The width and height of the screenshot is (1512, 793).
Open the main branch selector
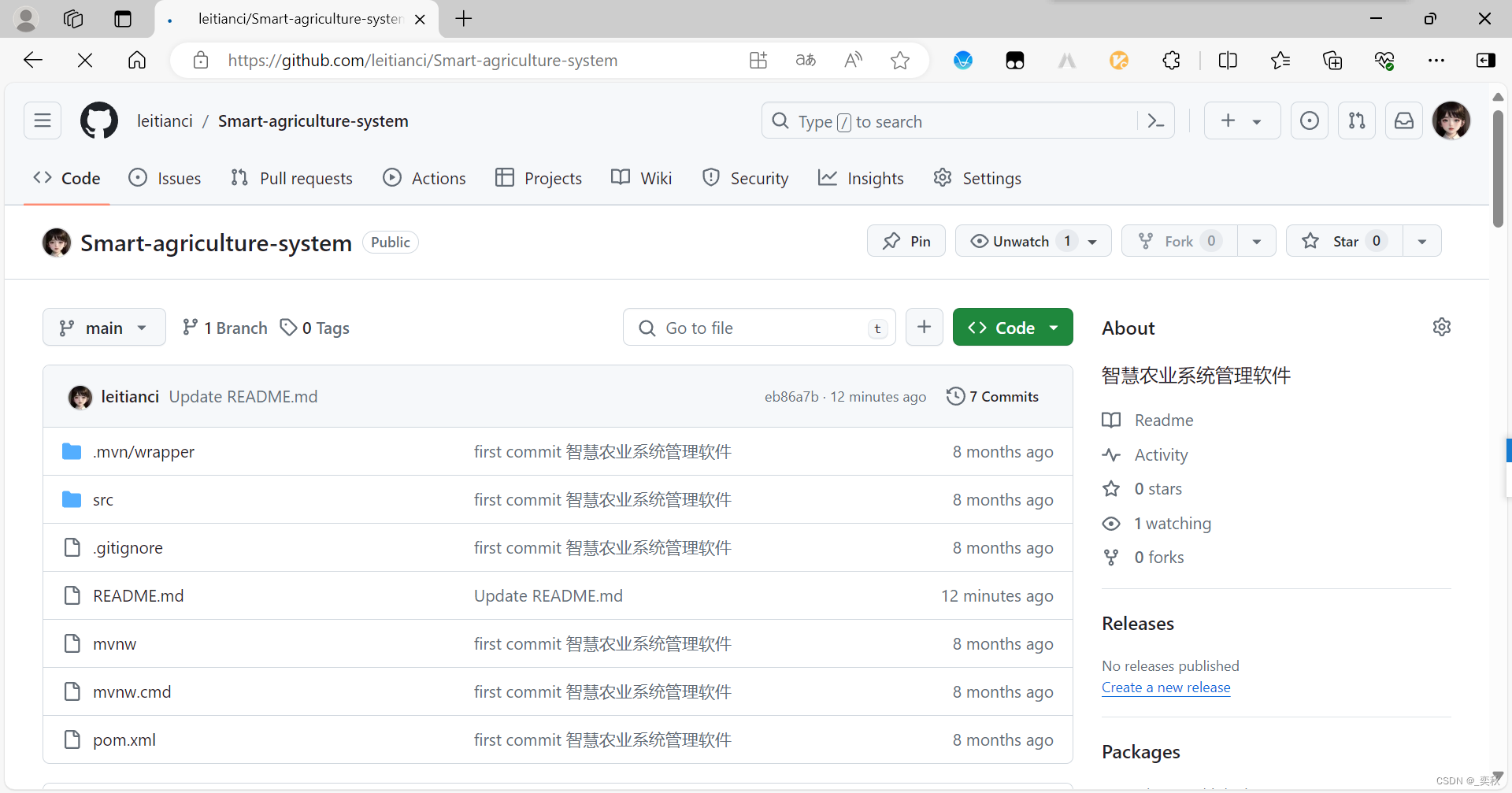click(104, 327)
